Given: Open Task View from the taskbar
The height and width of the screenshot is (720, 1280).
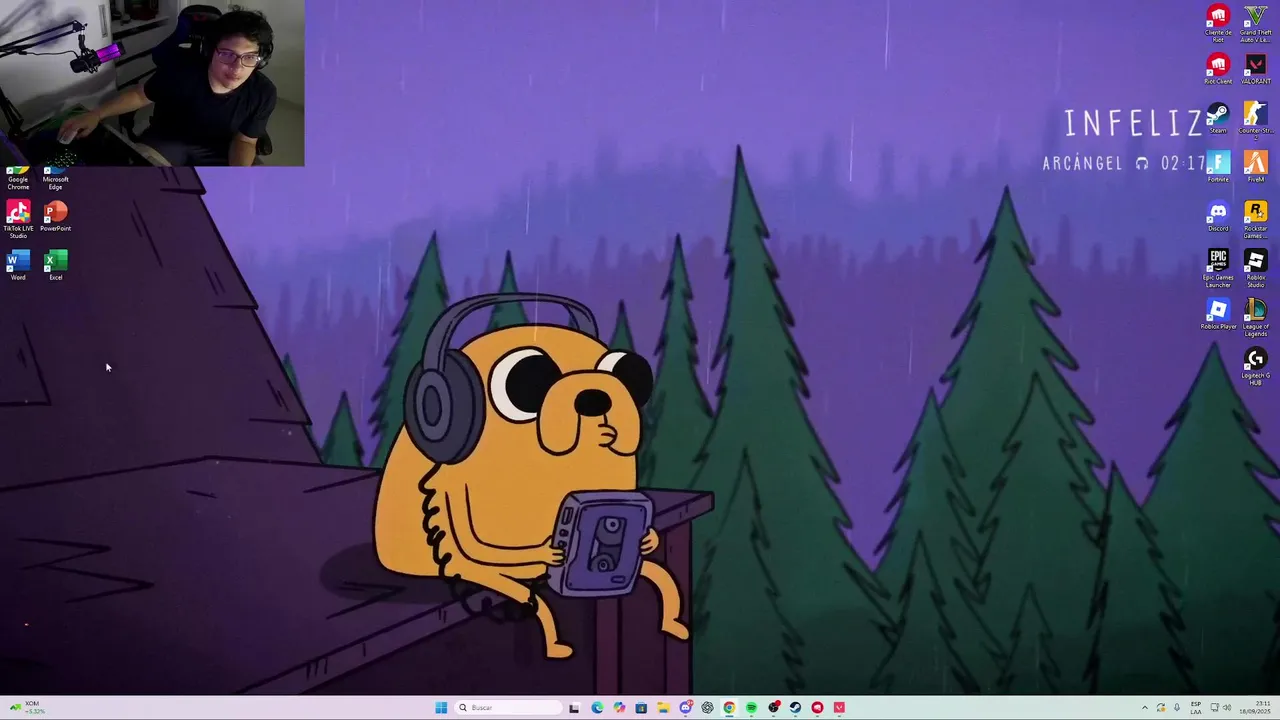Looking at the screenshot, I should (574, 707).
